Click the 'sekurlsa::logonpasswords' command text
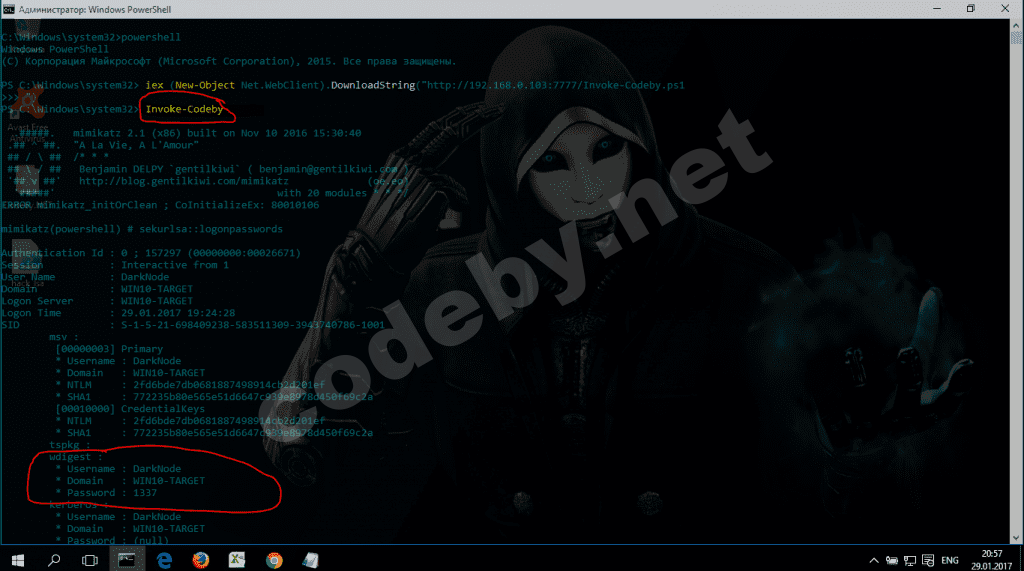Image resolution: width=1024 pixels, height=571 pixels. [x=211, y=229]
